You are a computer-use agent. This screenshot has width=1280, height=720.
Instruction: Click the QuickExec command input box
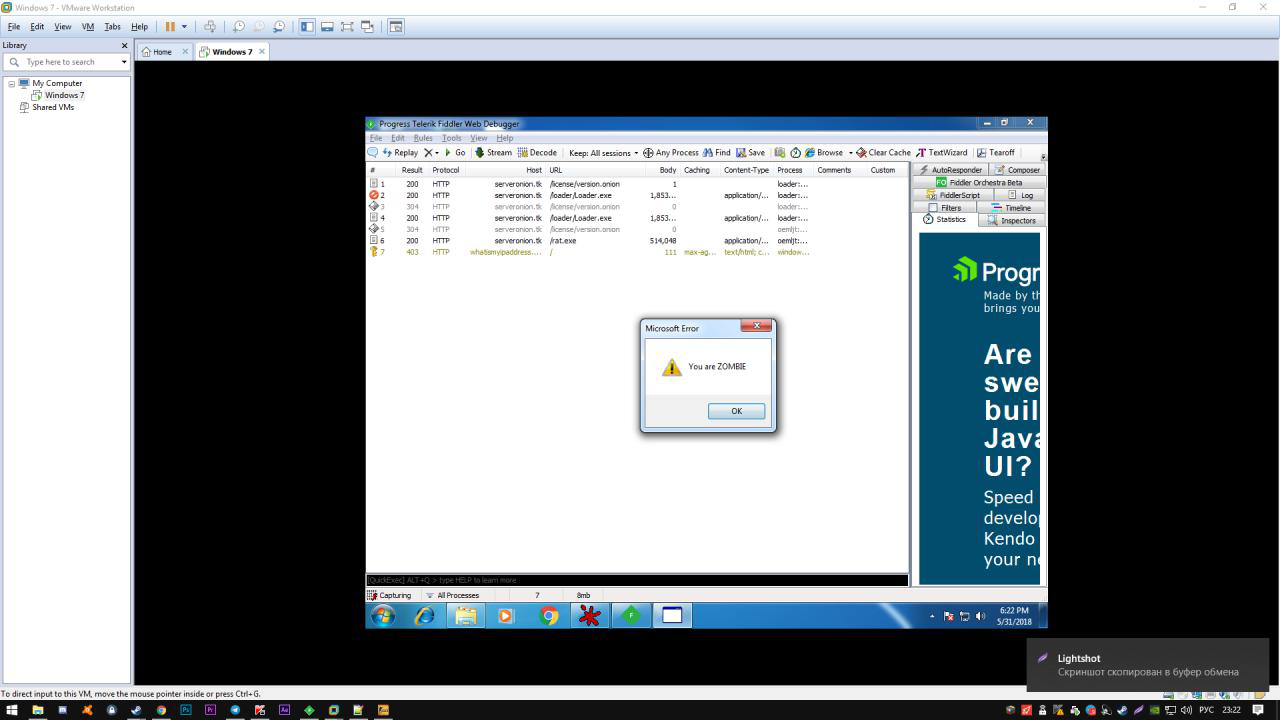tap(636, 580)
